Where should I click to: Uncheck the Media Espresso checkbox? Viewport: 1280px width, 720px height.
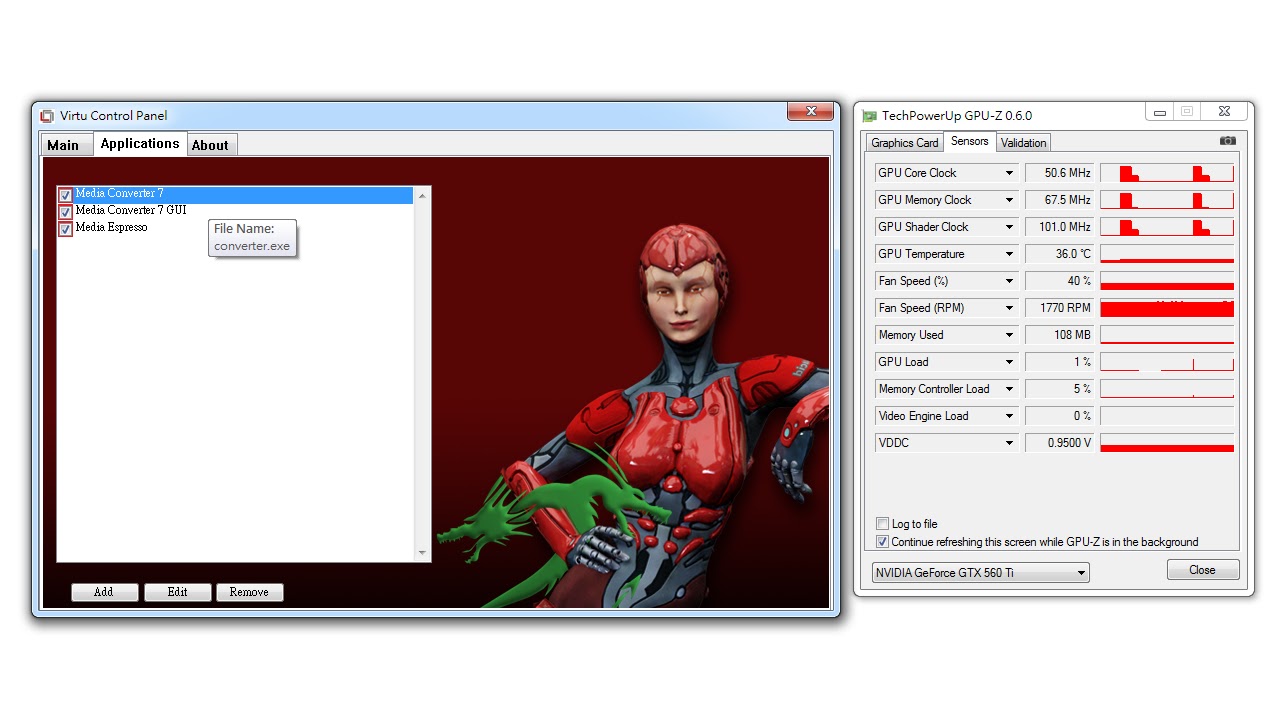[66, 229]
